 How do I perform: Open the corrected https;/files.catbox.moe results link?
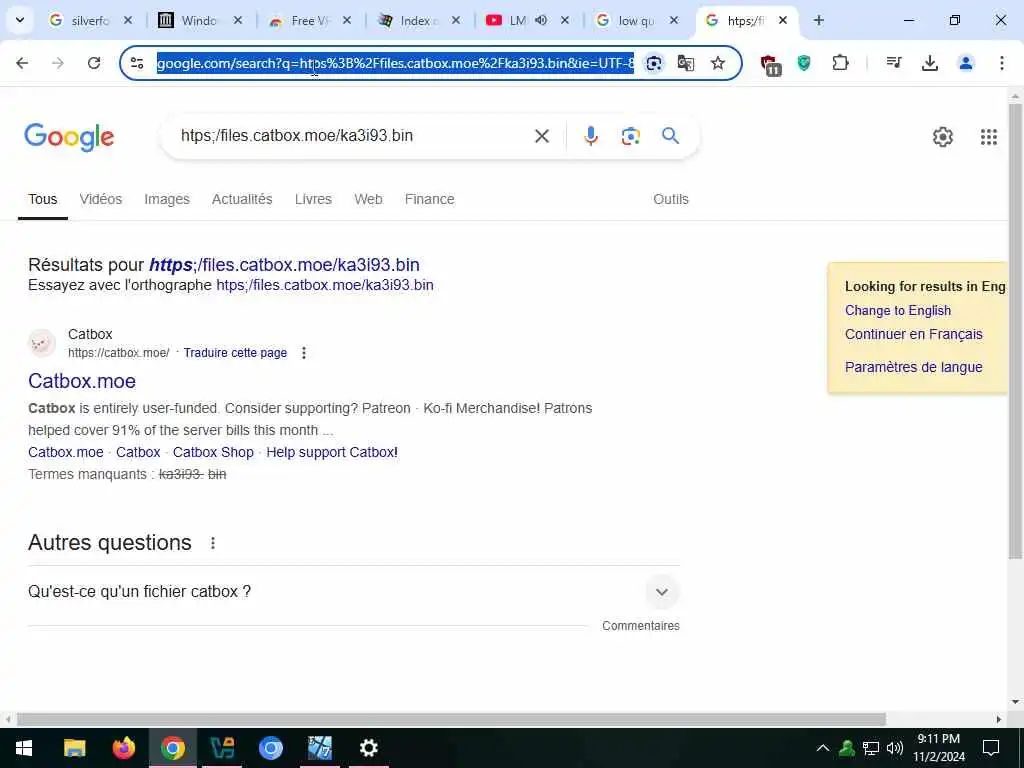pyautogui.click(x=284, y=265)
